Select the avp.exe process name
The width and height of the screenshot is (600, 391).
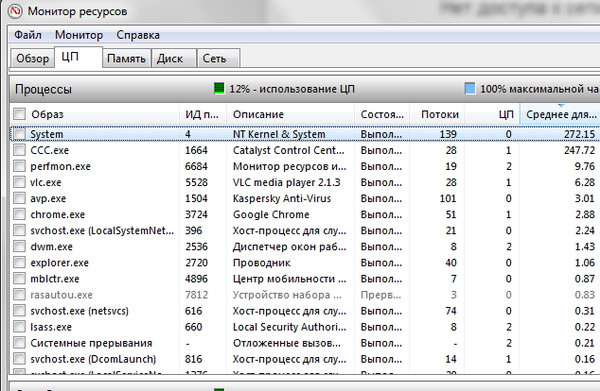click(48, 199)
